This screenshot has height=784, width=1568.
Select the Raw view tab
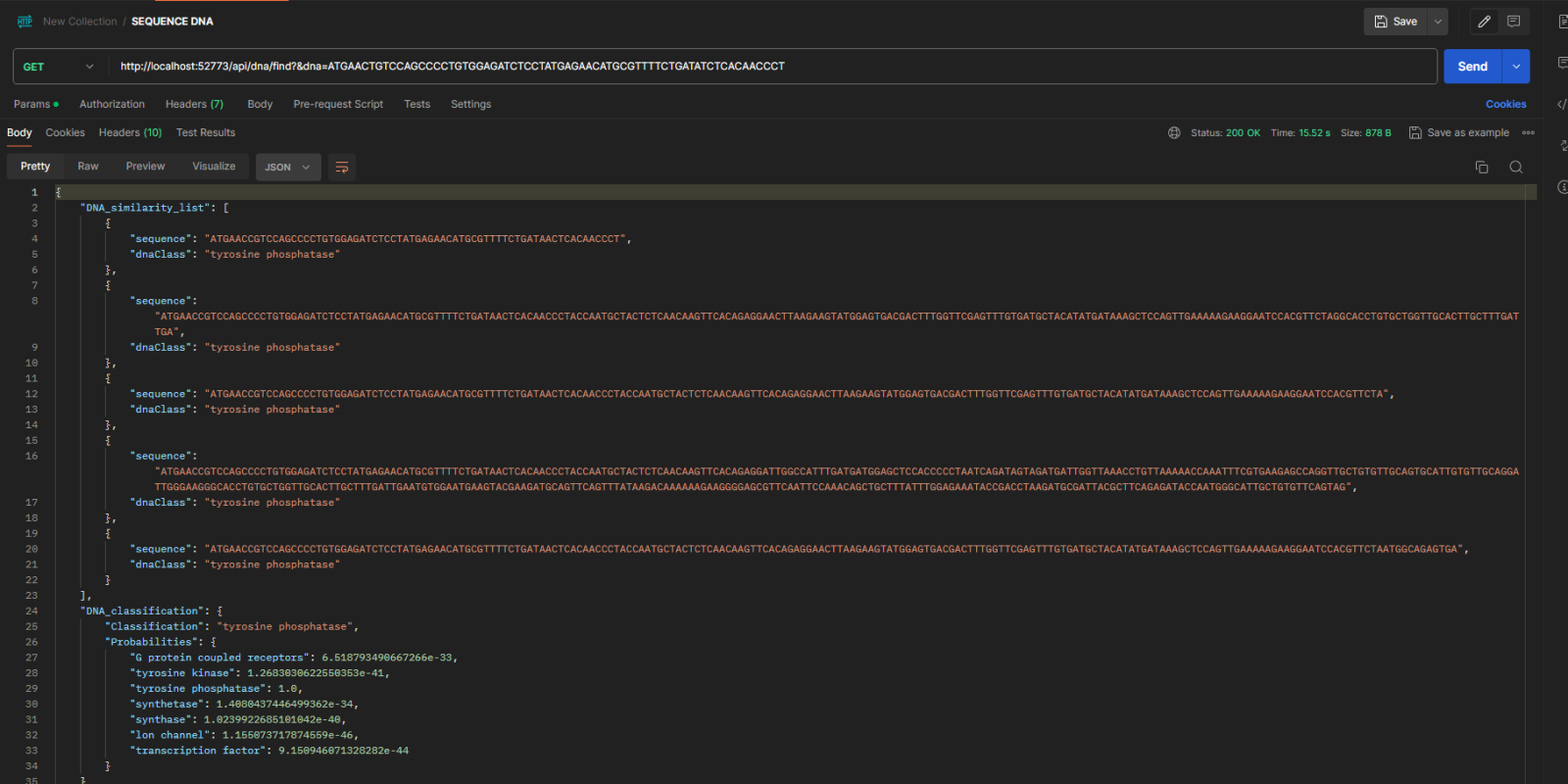(x=88, y=167)
